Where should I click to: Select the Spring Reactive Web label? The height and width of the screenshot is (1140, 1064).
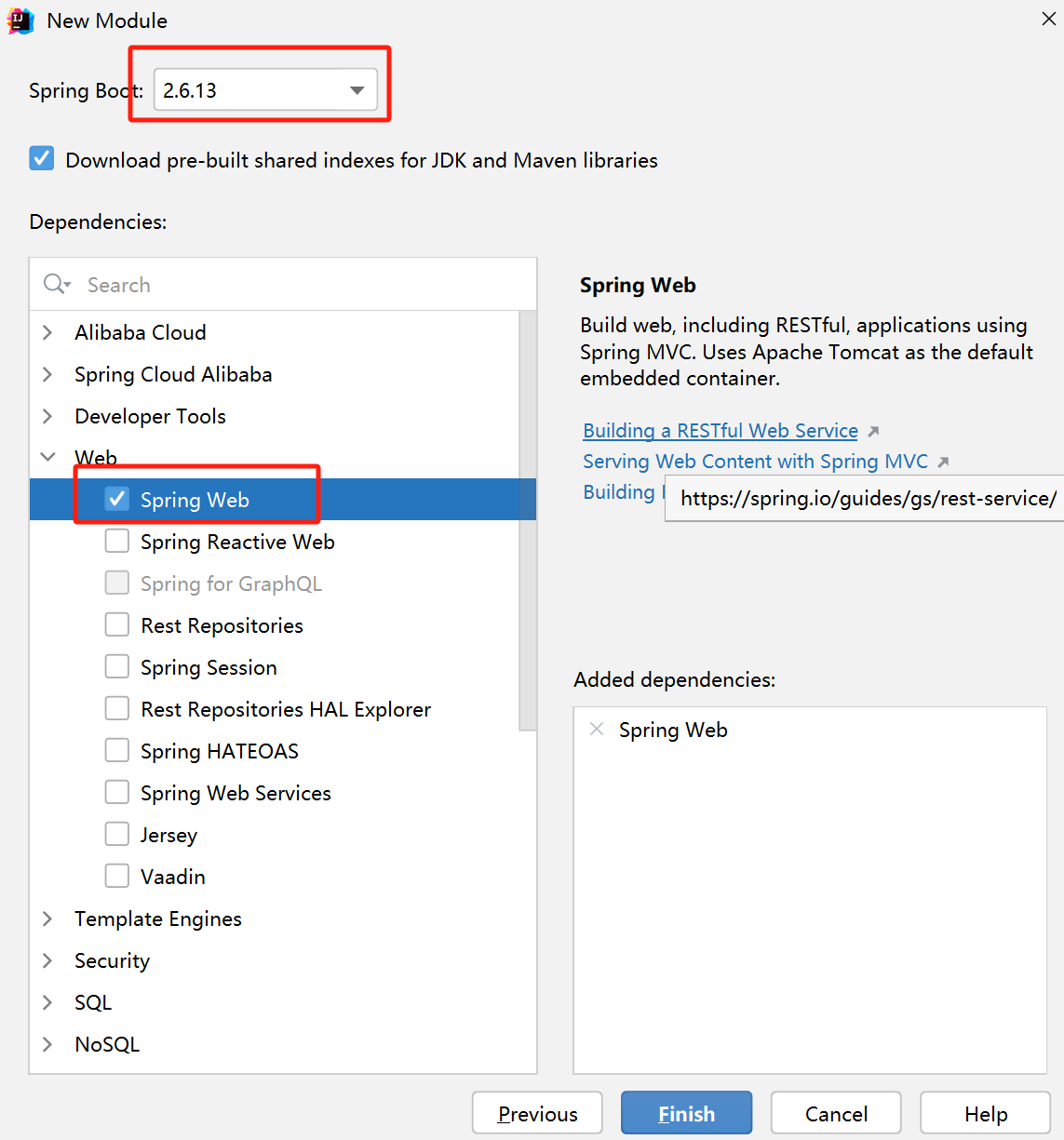pos(237,542)
